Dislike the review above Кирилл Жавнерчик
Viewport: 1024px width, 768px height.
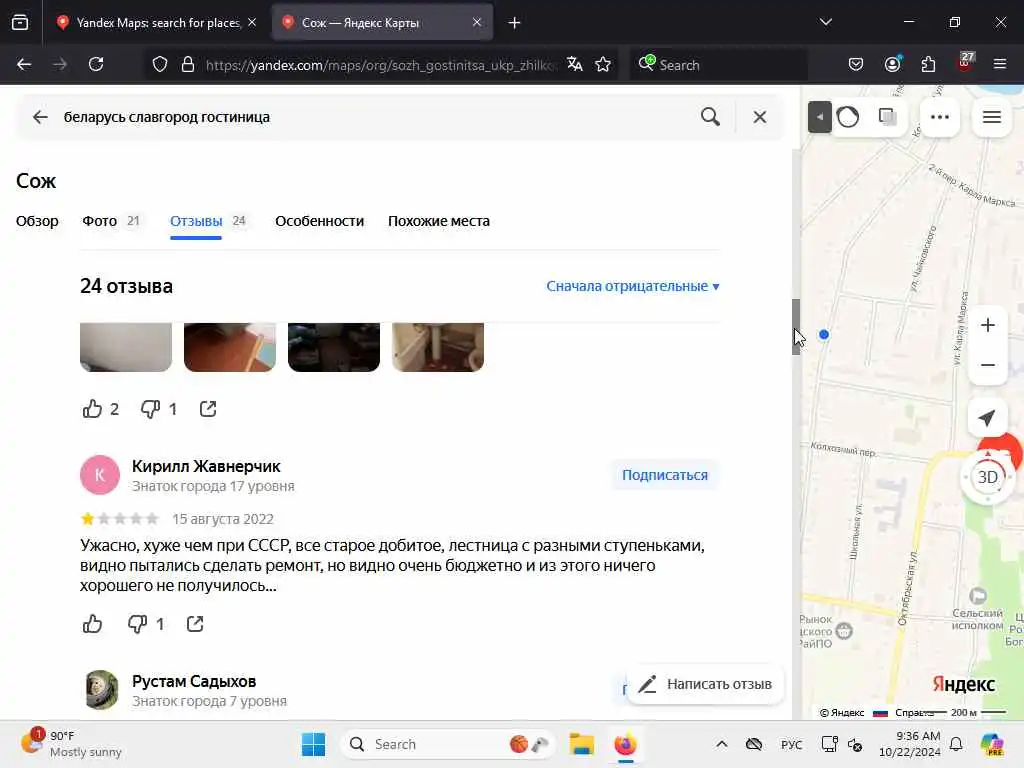(150, 409)
